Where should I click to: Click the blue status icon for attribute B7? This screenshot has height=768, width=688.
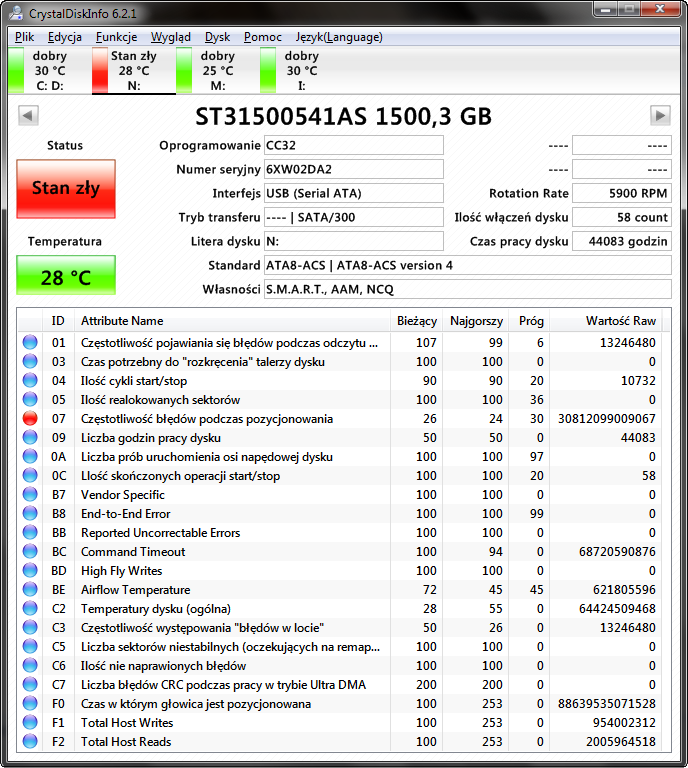30,495
